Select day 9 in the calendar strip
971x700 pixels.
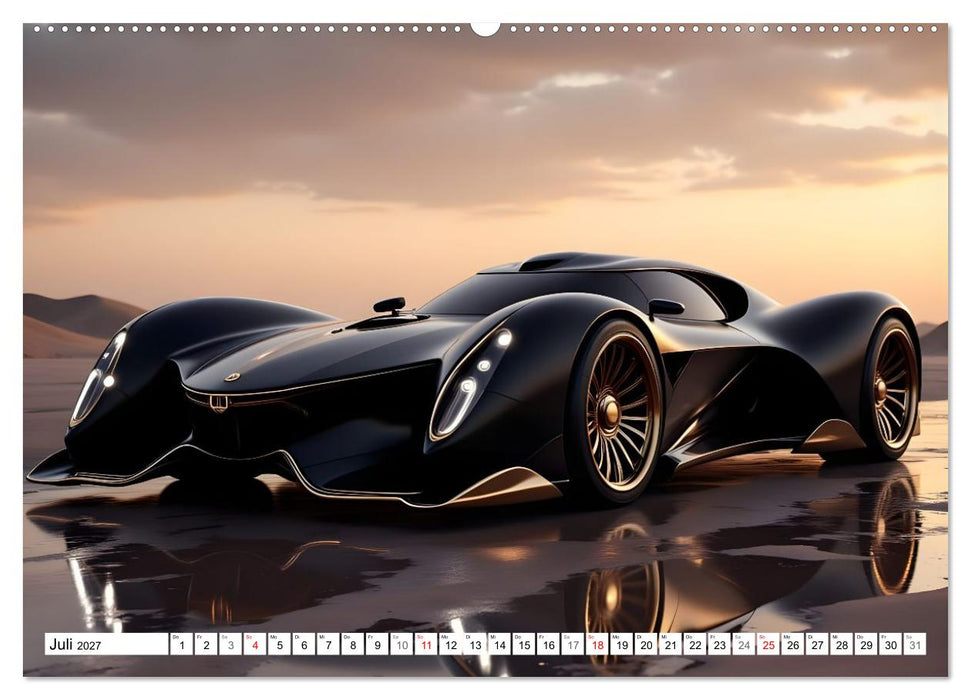377,644
